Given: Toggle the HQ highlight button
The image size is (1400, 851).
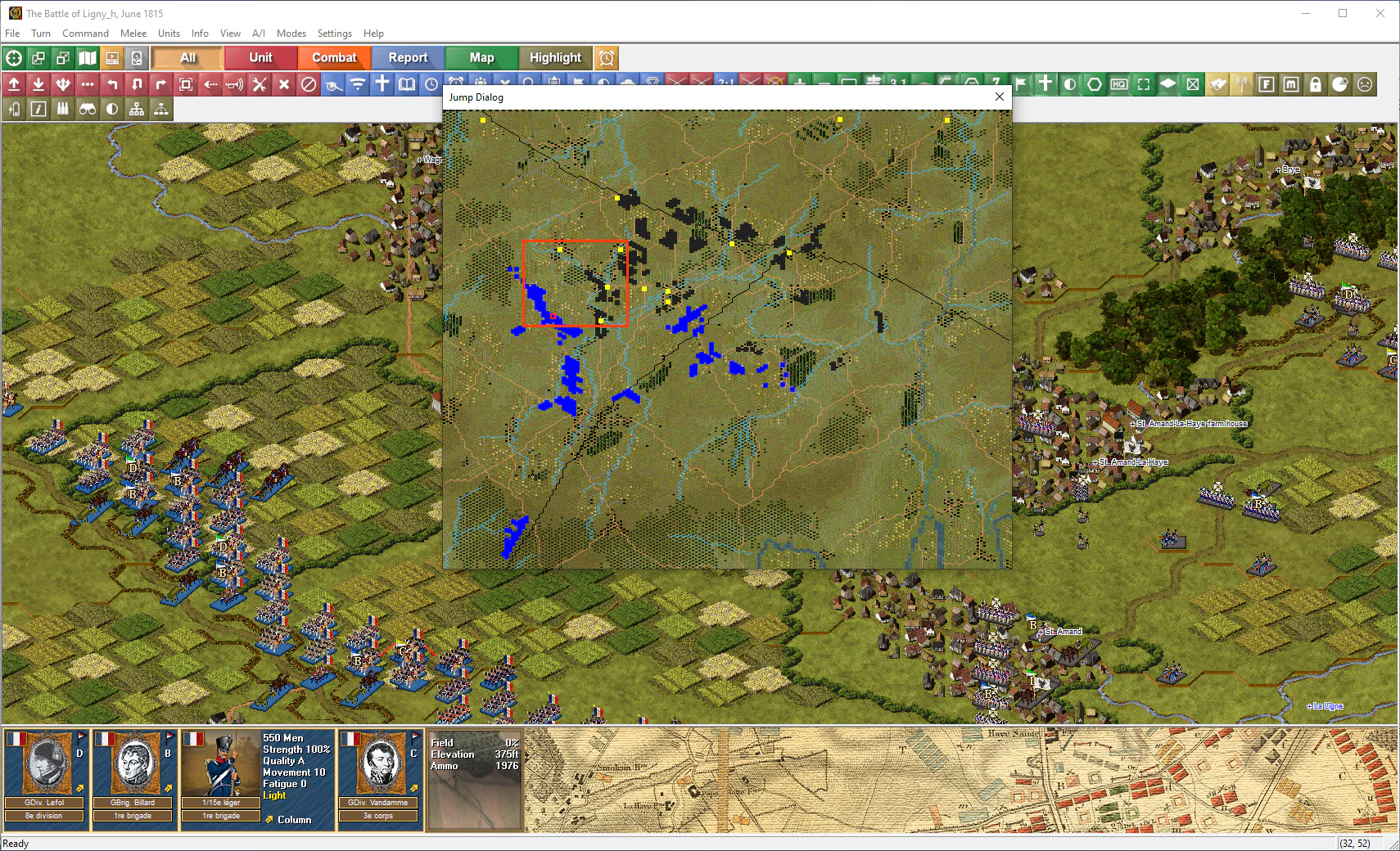Looking at the screenshot, I should 1119,84.
